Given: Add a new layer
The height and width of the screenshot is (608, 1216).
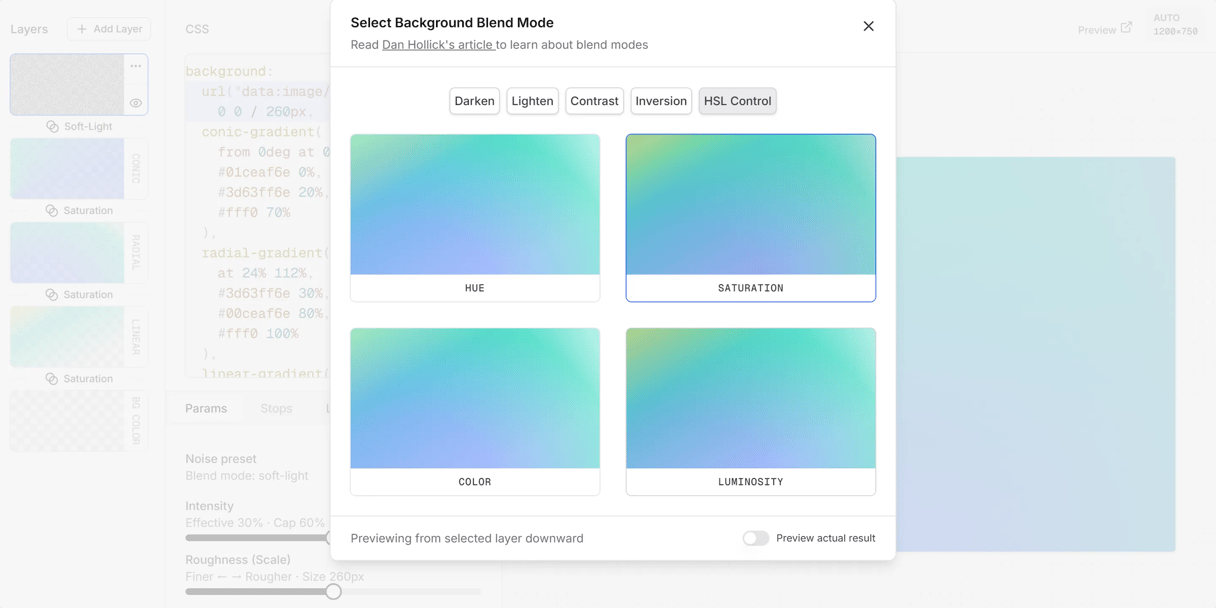Looking at the screenshot, I should coord(108,29).
